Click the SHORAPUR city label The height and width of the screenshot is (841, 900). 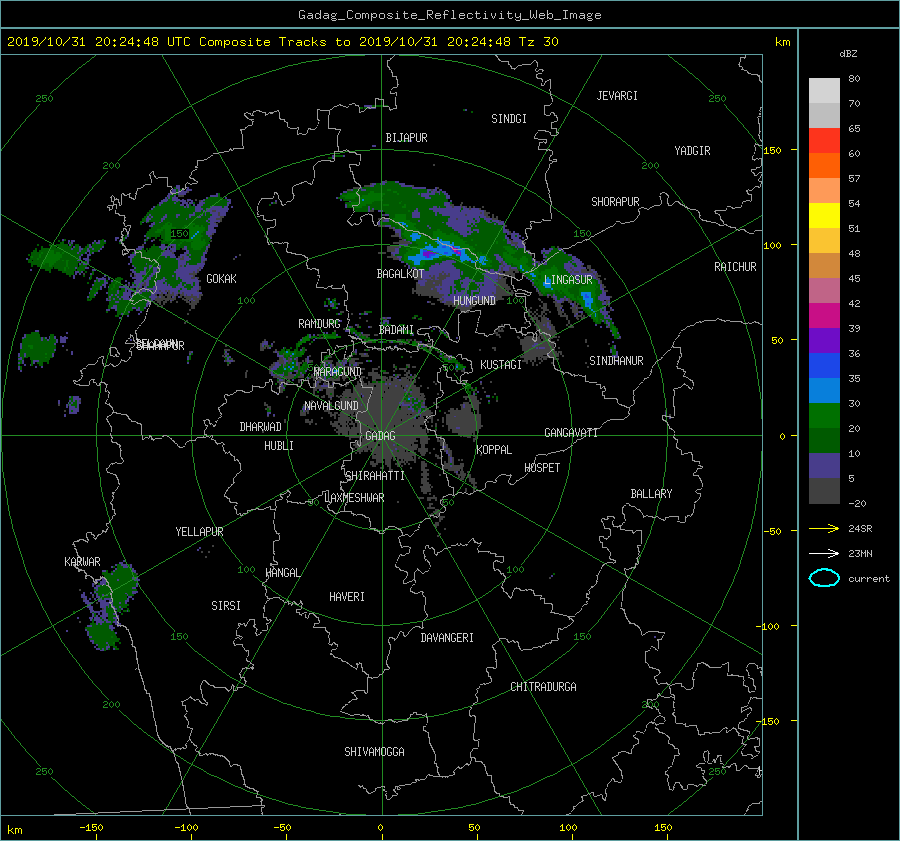point(615,202)
